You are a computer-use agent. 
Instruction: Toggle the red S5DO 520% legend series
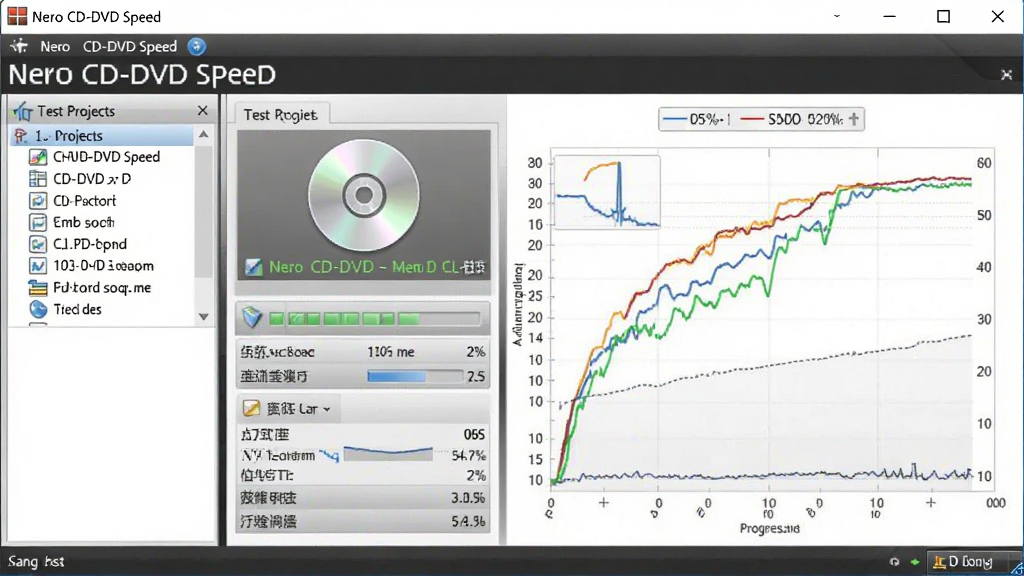point(792,120)
